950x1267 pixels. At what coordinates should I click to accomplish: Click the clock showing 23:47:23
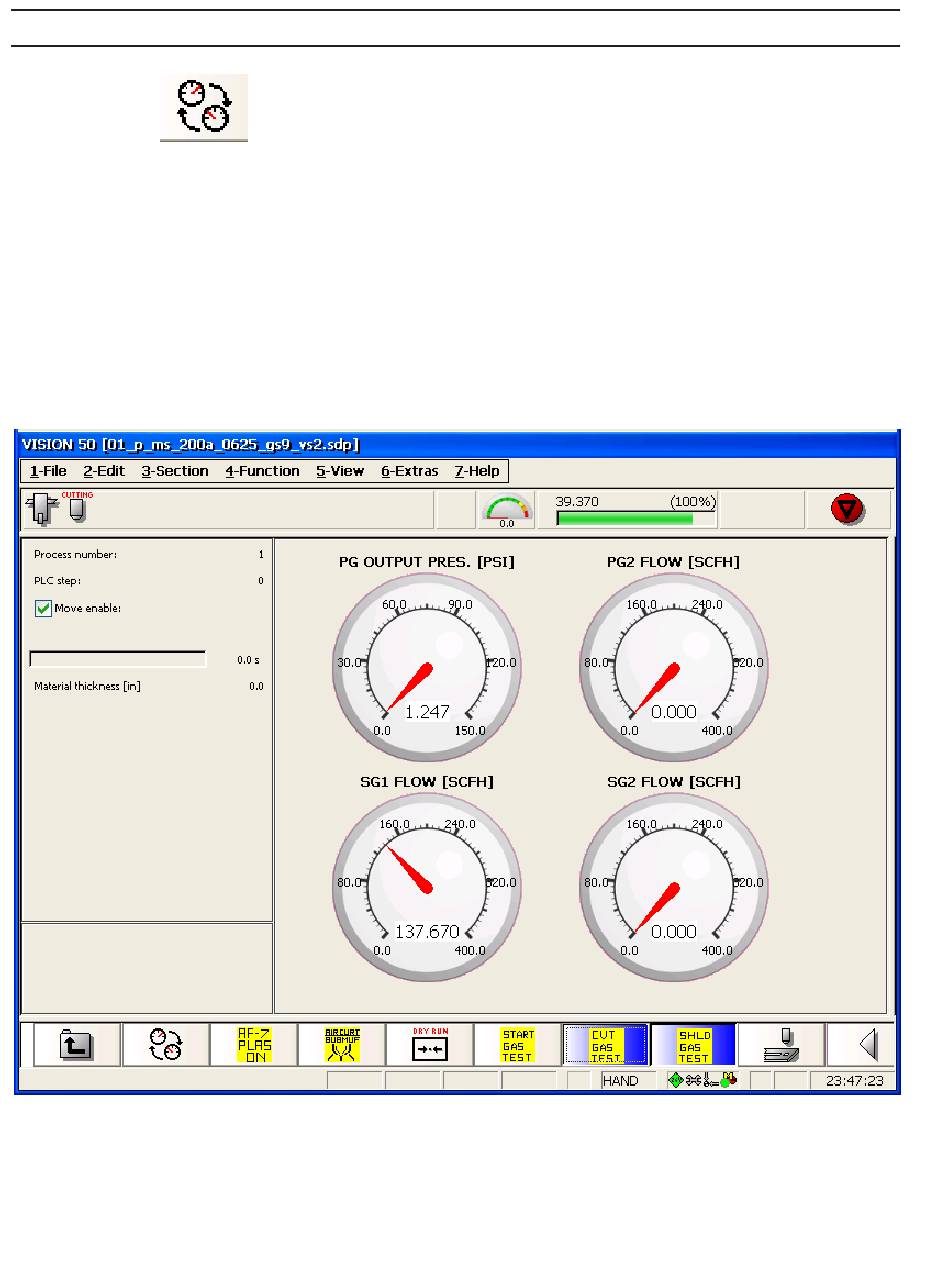pos(853,1081)
